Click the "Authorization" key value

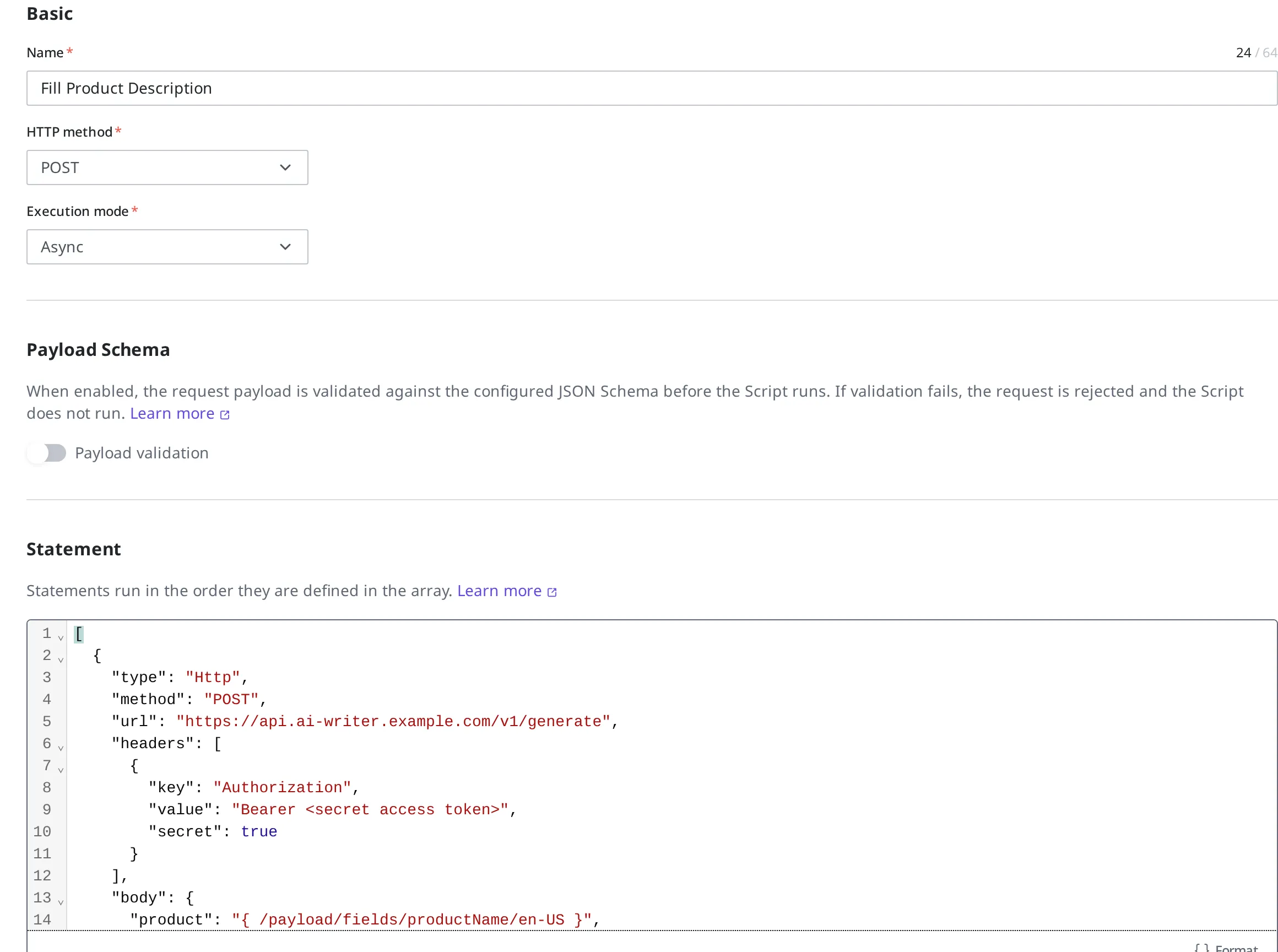pyautogui.click(x=283, y=788)
